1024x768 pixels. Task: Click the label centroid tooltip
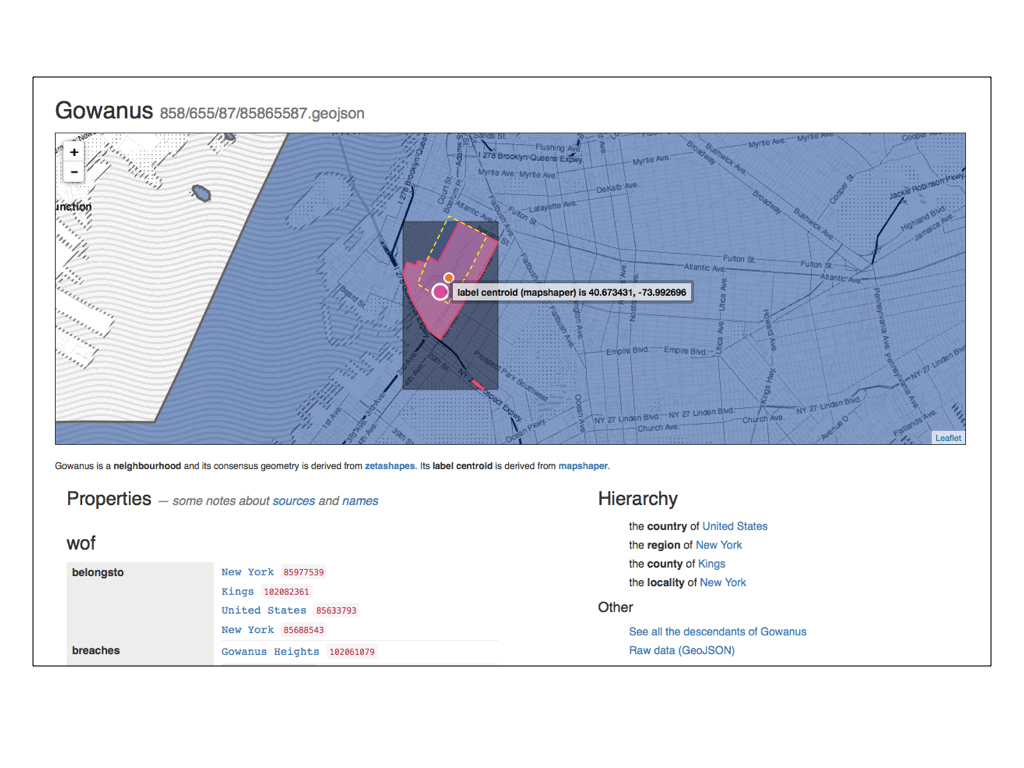coord(571,292)
